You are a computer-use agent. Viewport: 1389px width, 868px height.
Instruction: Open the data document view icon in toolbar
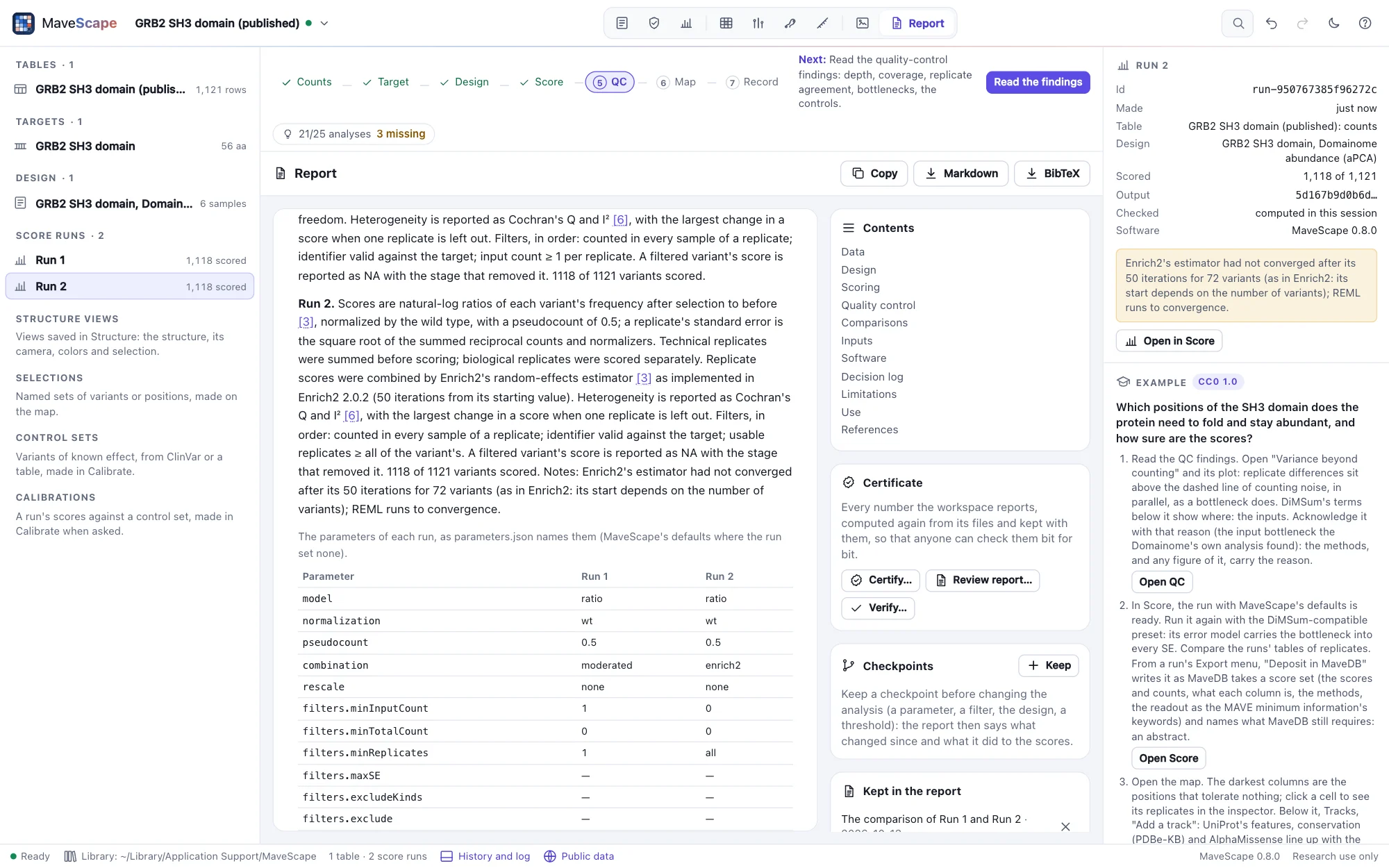tap(622, 23)
